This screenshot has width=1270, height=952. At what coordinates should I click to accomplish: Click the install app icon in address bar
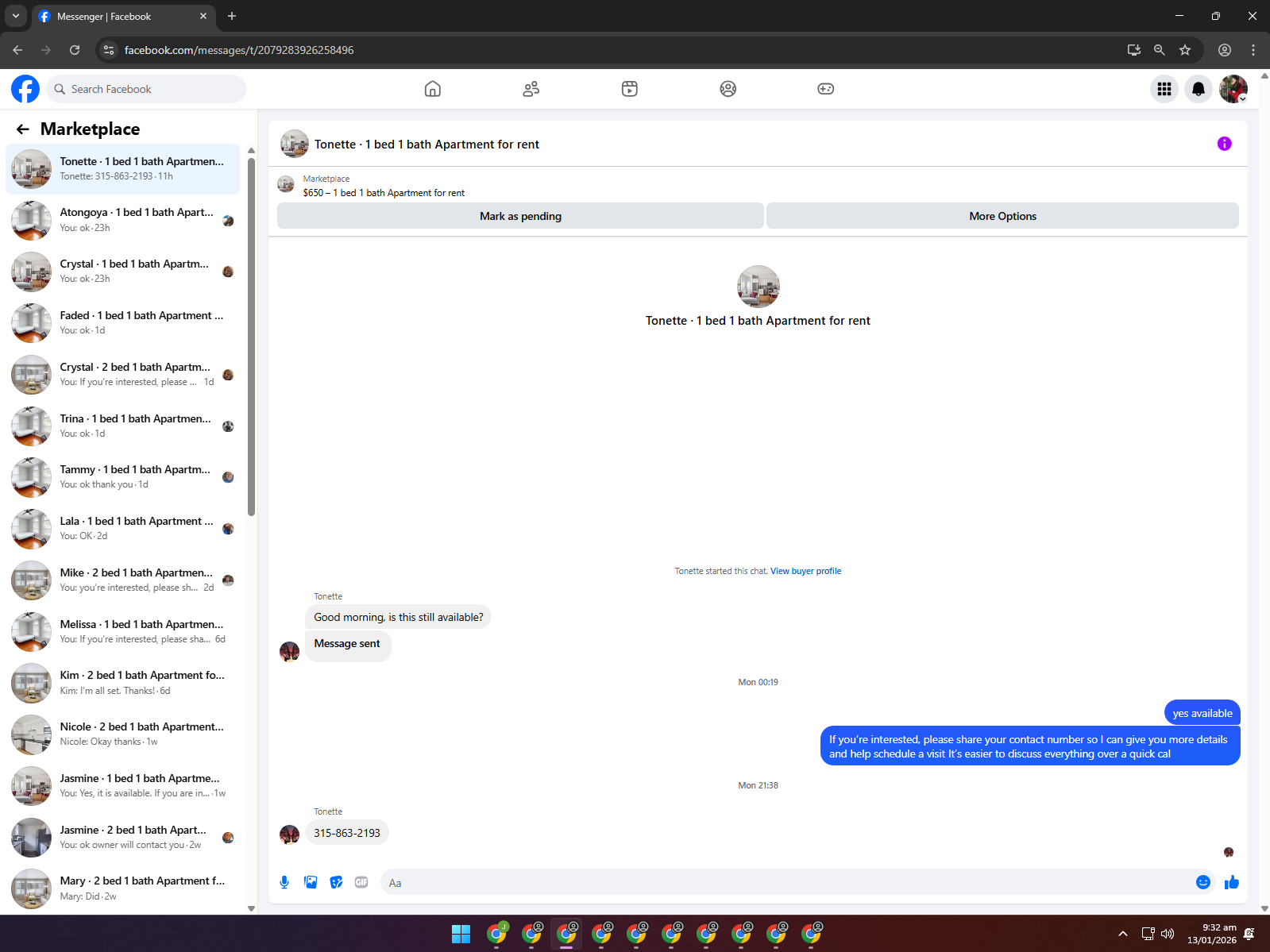(x=1134, y=50)
